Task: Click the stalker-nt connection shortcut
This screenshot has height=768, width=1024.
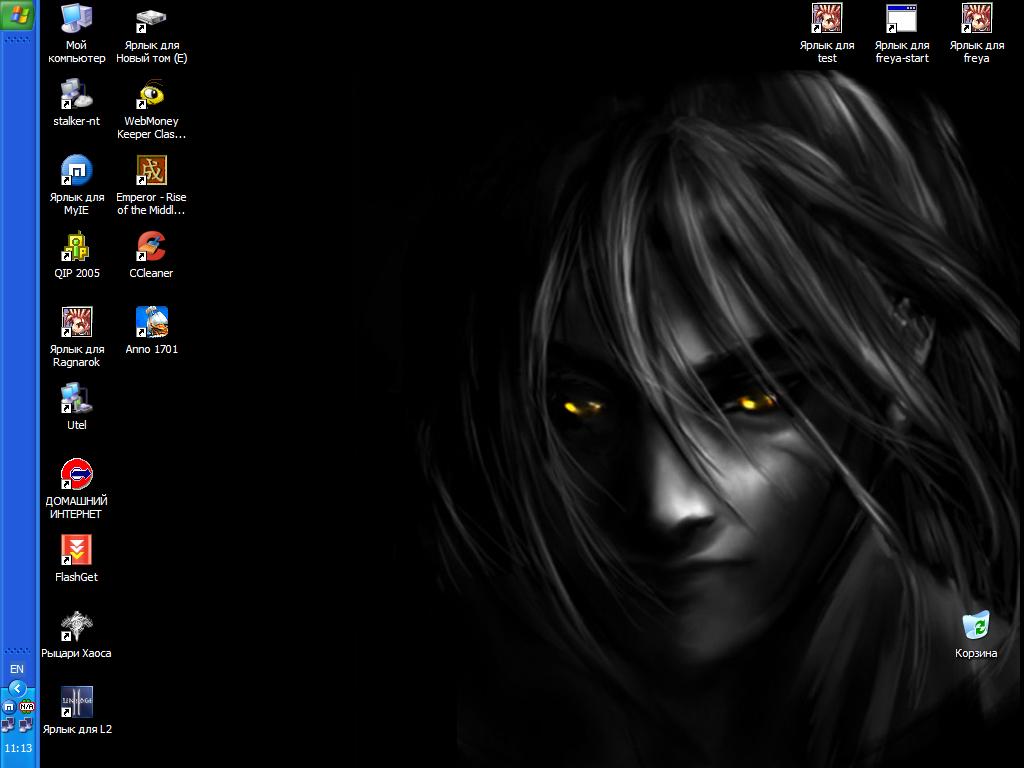Action: point(76,103)
